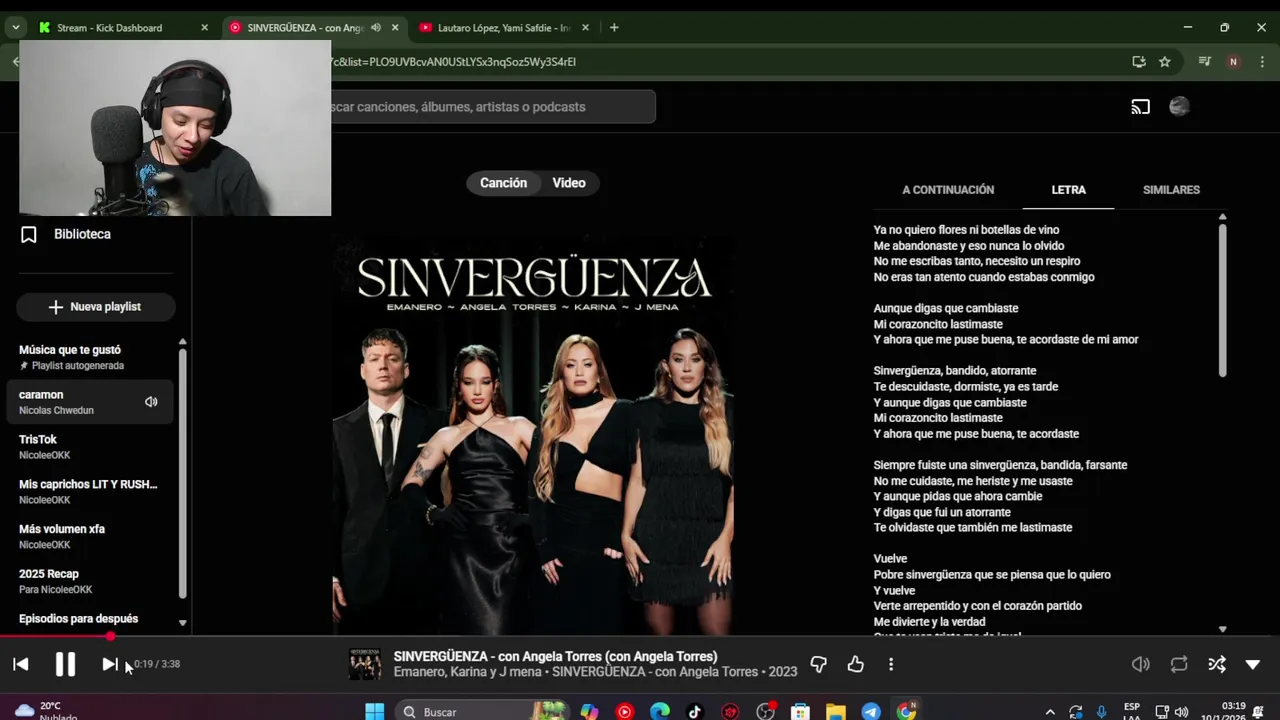The height and width of the screenshot is (720, 1280).
Task: Open Más volumen xfa playlist
Action: [x=90, y=536]
